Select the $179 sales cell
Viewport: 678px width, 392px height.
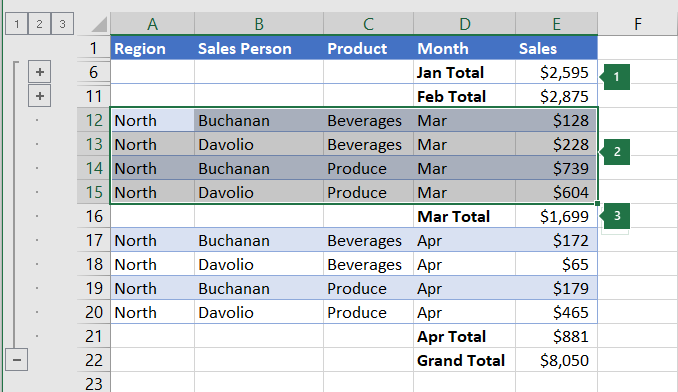tap(556, 288)
